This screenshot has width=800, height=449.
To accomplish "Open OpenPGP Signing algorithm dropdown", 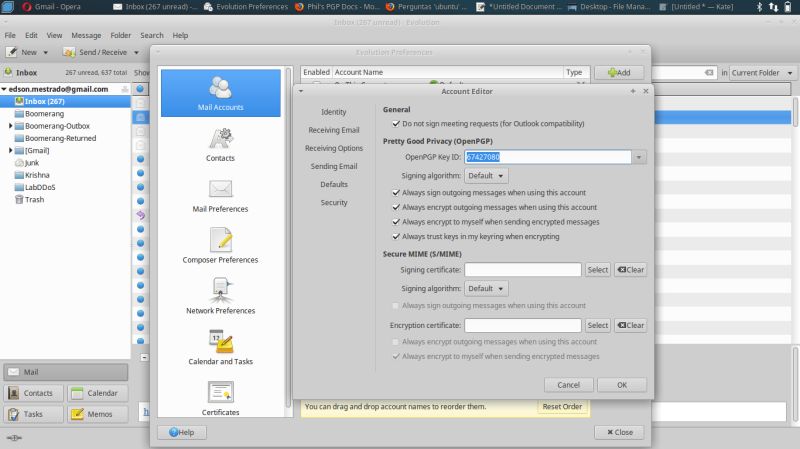I will coord(486,176).
